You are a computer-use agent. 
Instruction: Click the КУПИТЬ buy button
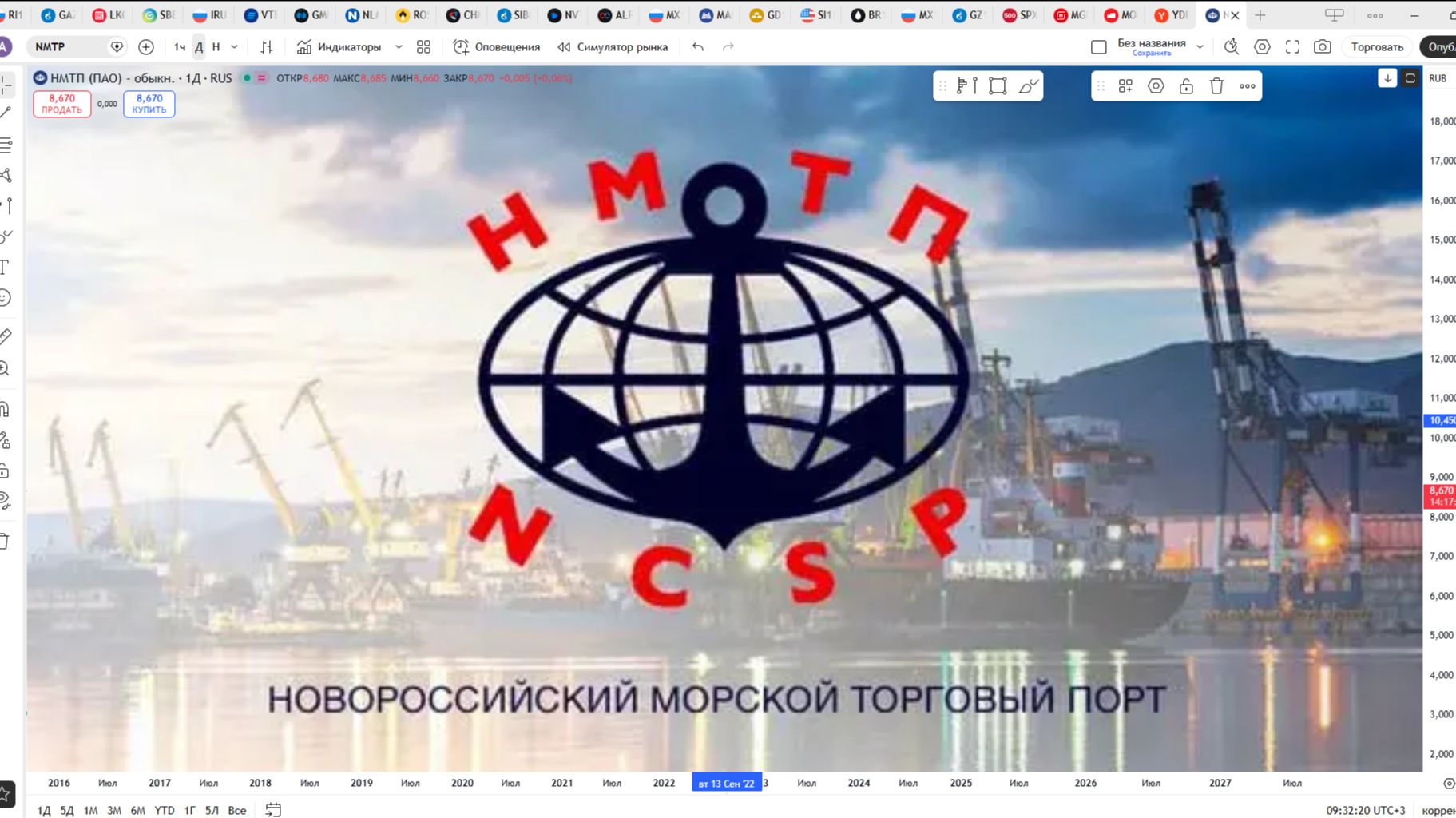(x=149, y=104)
